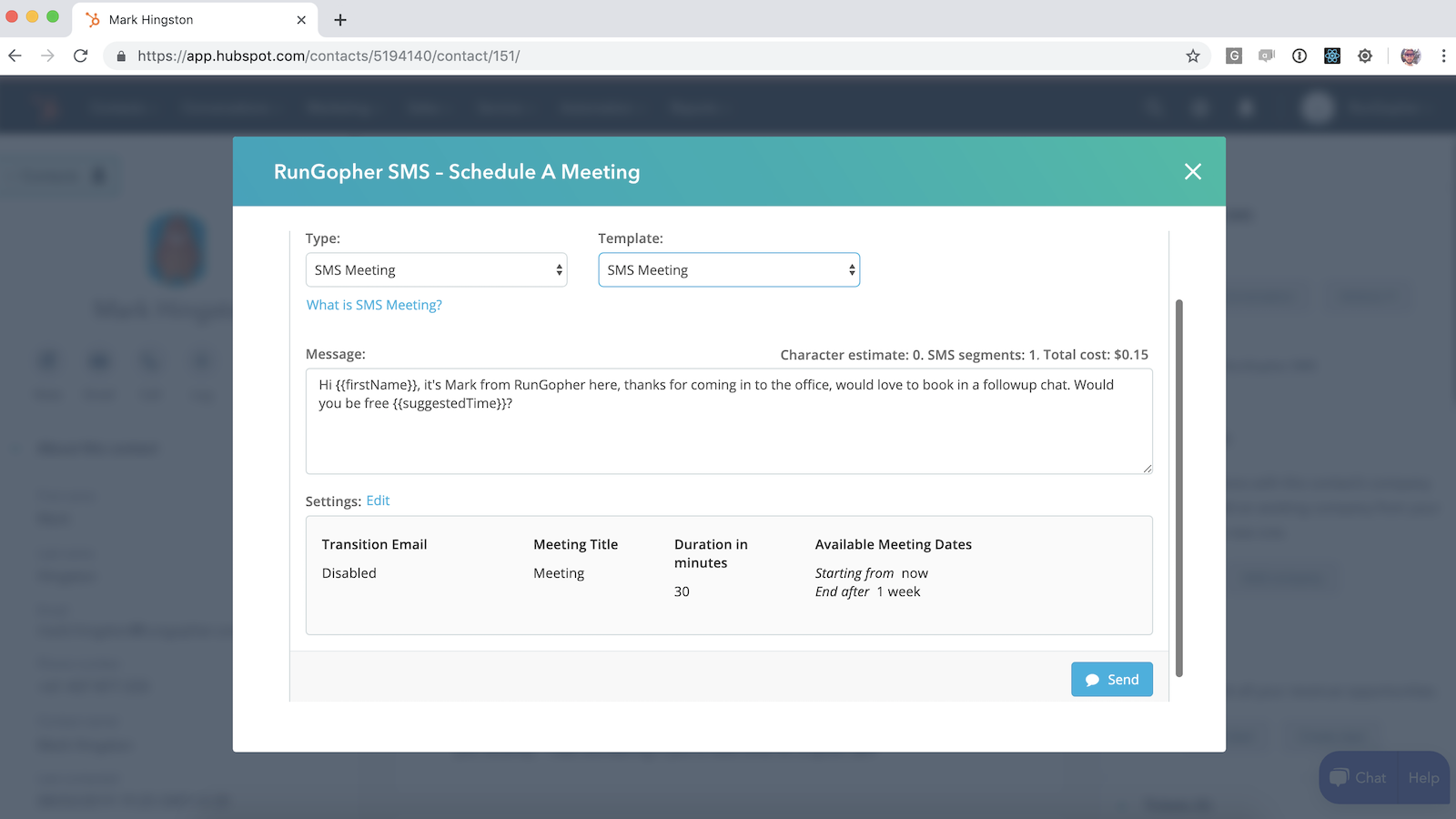Screen dimensions: 1456x819
Task: Reload the page
Action: [x=80, y=56]
